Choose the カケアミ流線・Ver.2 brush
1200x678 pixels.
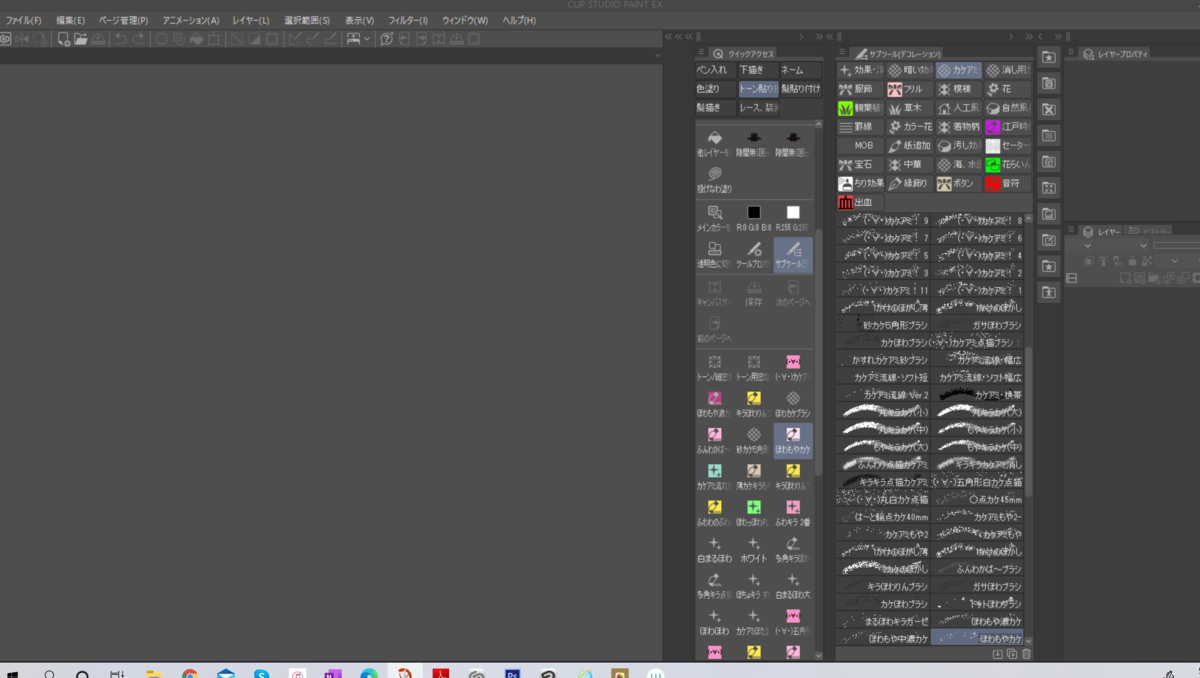883,395
